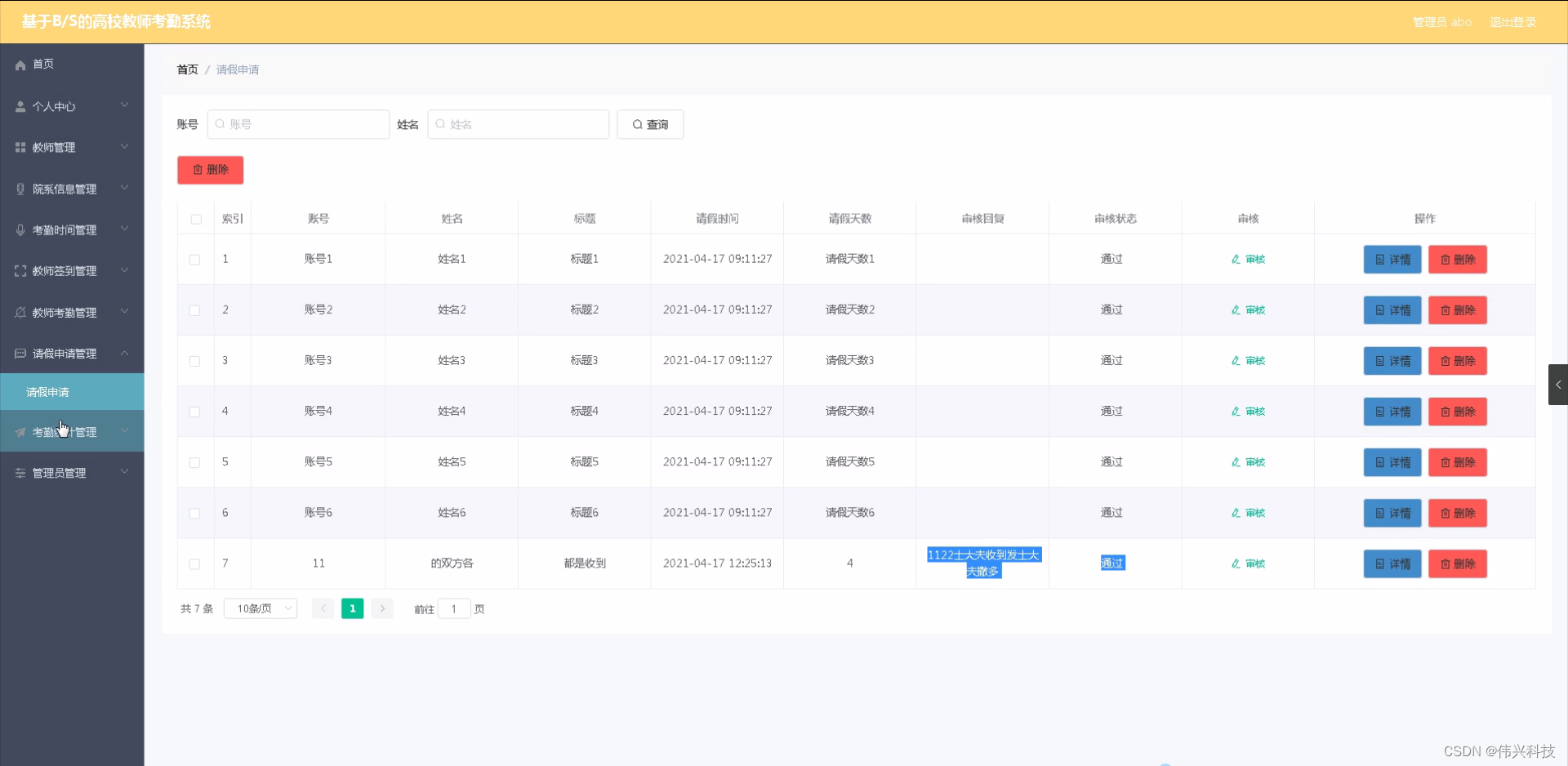The width and height of the screenshot is (1568, 766).
Task: Click the 前往 page number input box
Action: (454, 608)
